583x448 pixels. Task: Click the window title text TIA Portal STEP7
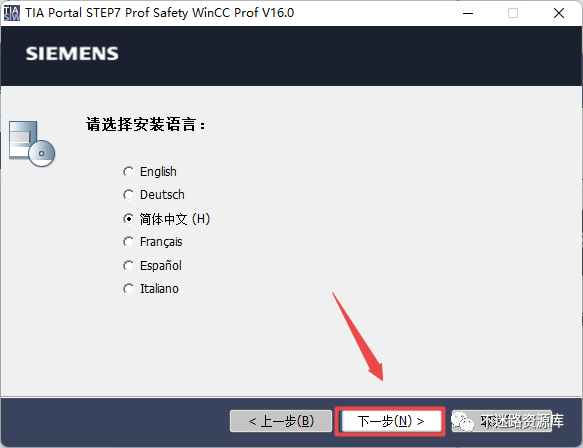(160, 13)
